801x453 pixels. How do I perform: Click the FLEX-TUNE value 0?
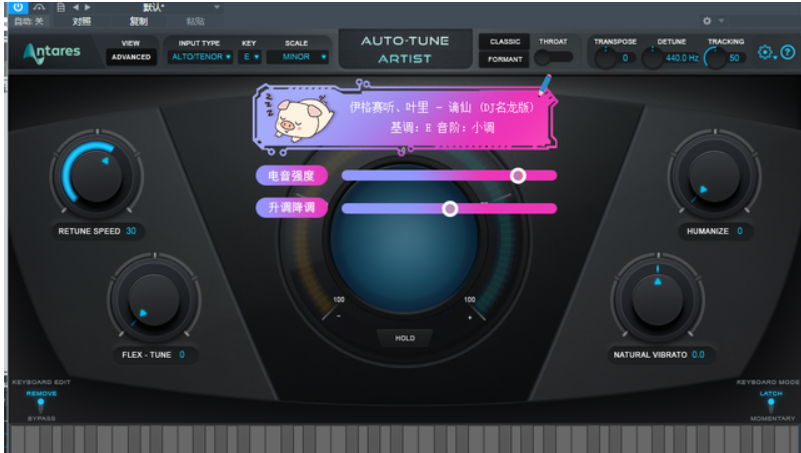click(x=182, y=354)
